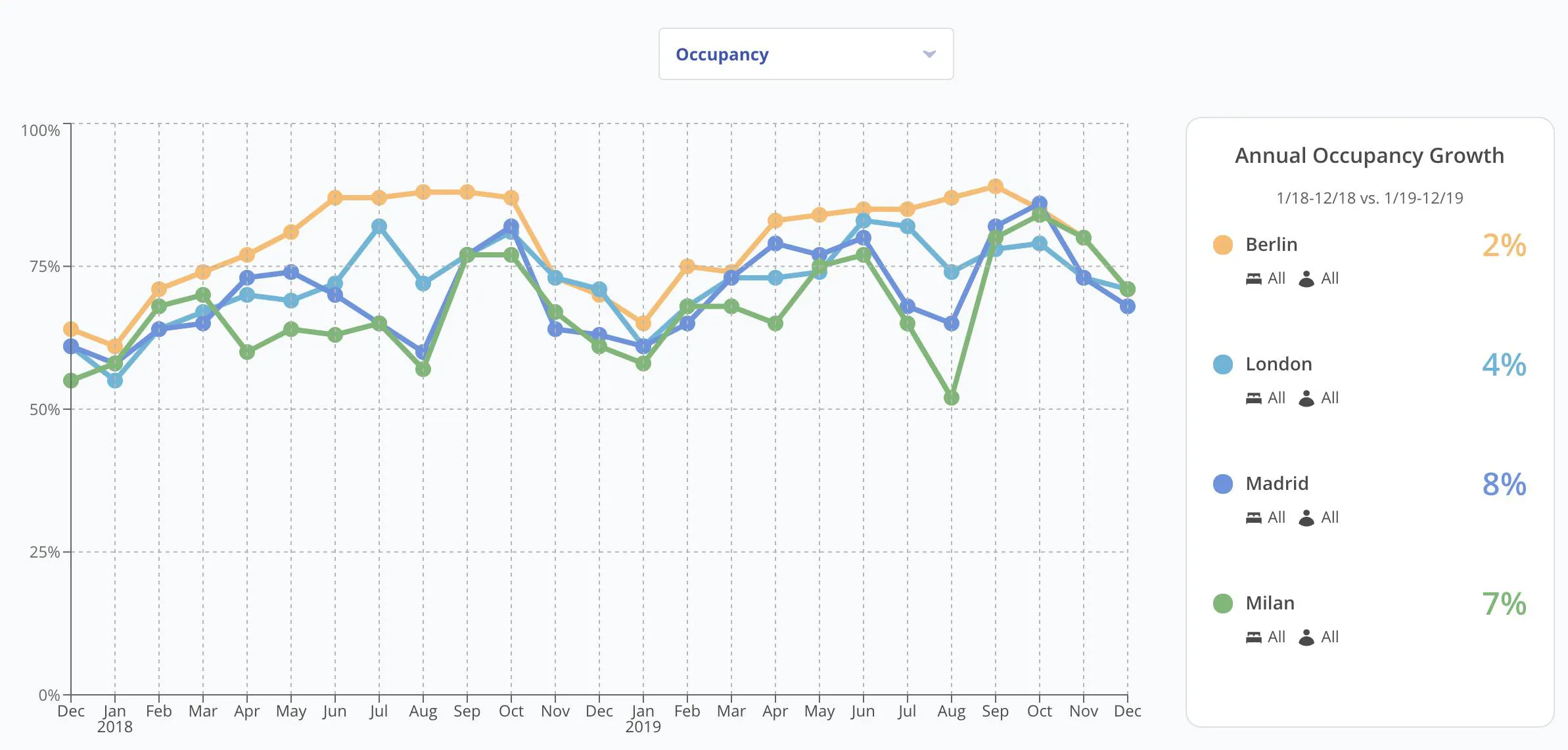Click the Annual Occupancy Growth heading

[1370, 156]
